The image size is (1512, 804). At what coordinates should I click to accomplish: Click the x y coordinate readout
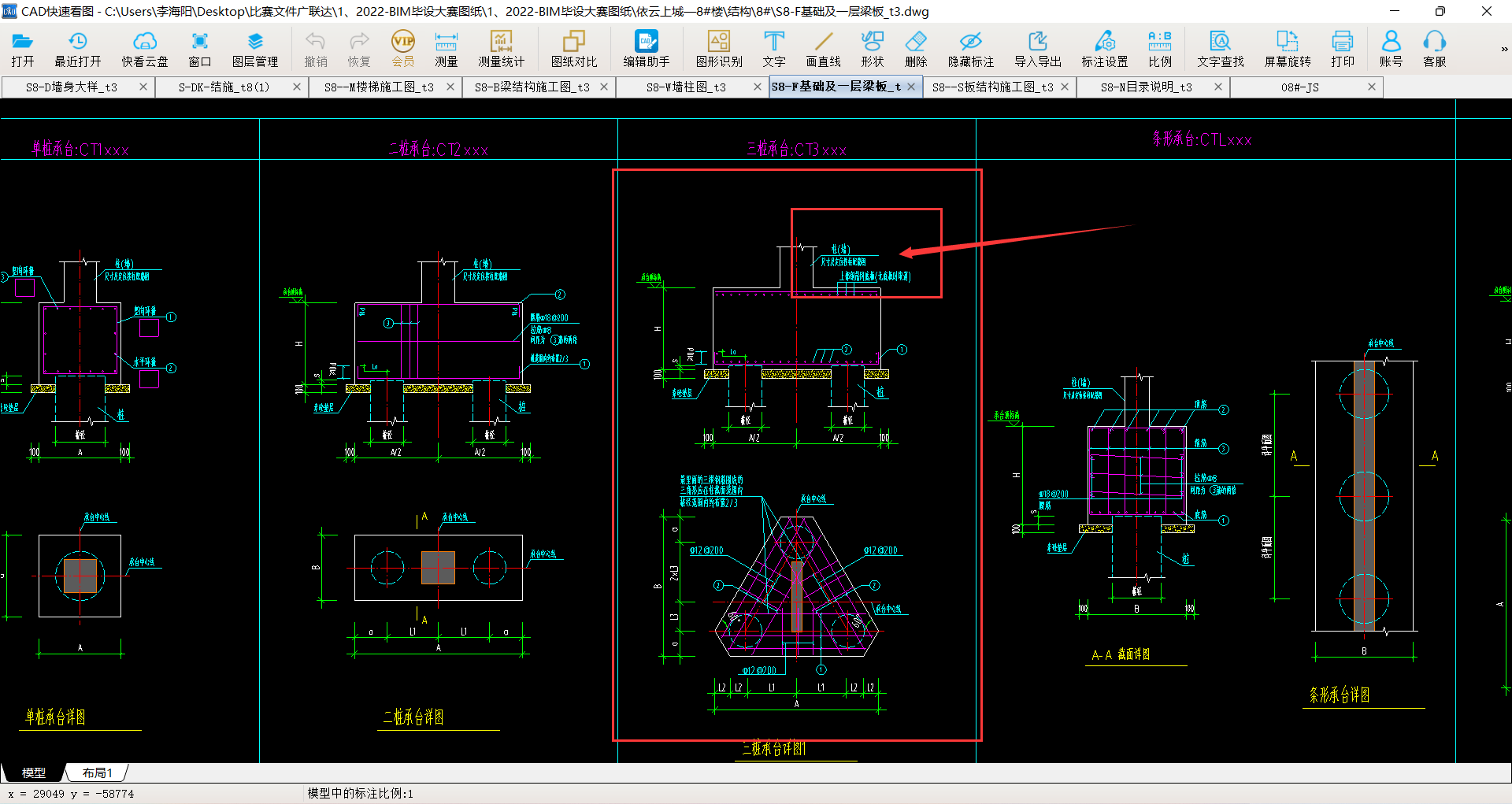point(71,794)
